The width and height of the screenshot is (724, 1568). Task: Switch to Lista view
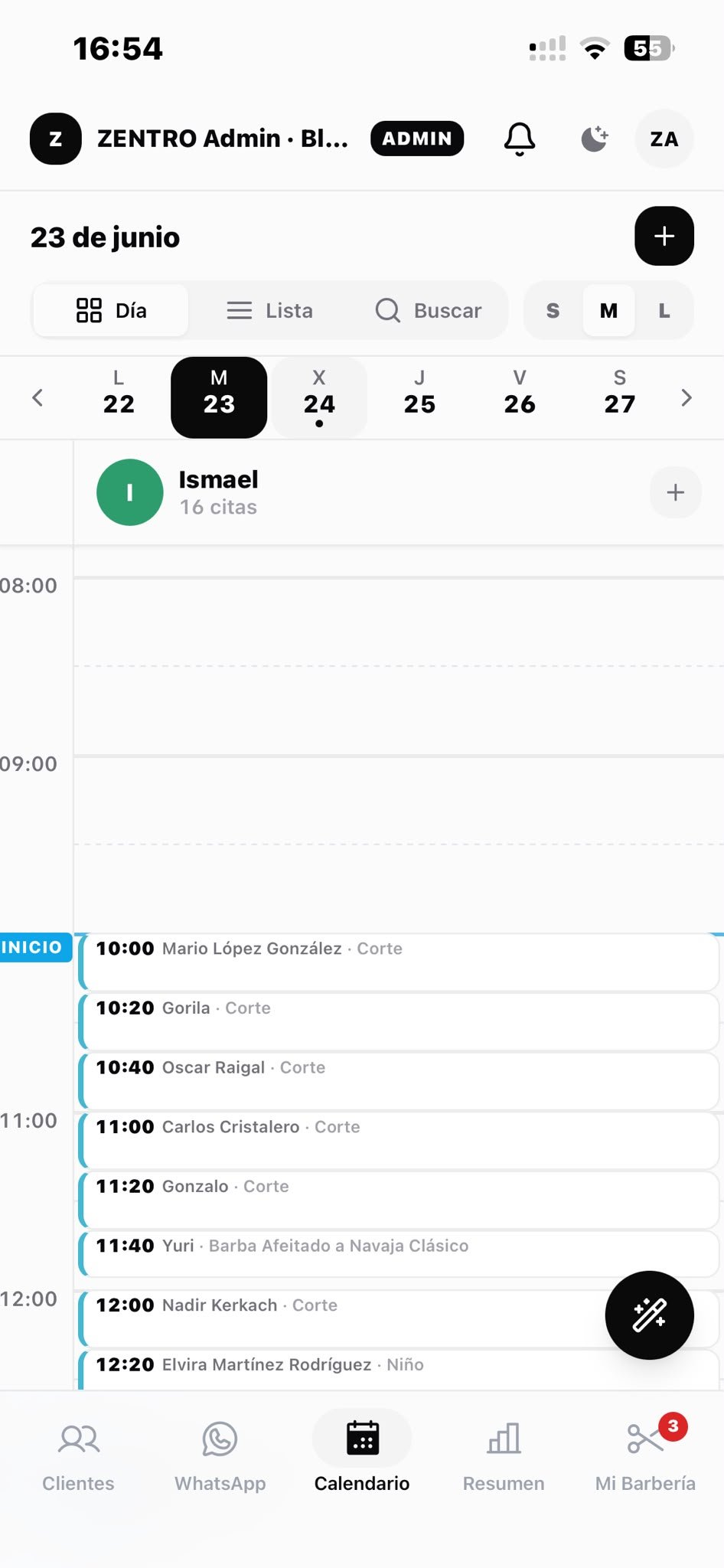270,310
